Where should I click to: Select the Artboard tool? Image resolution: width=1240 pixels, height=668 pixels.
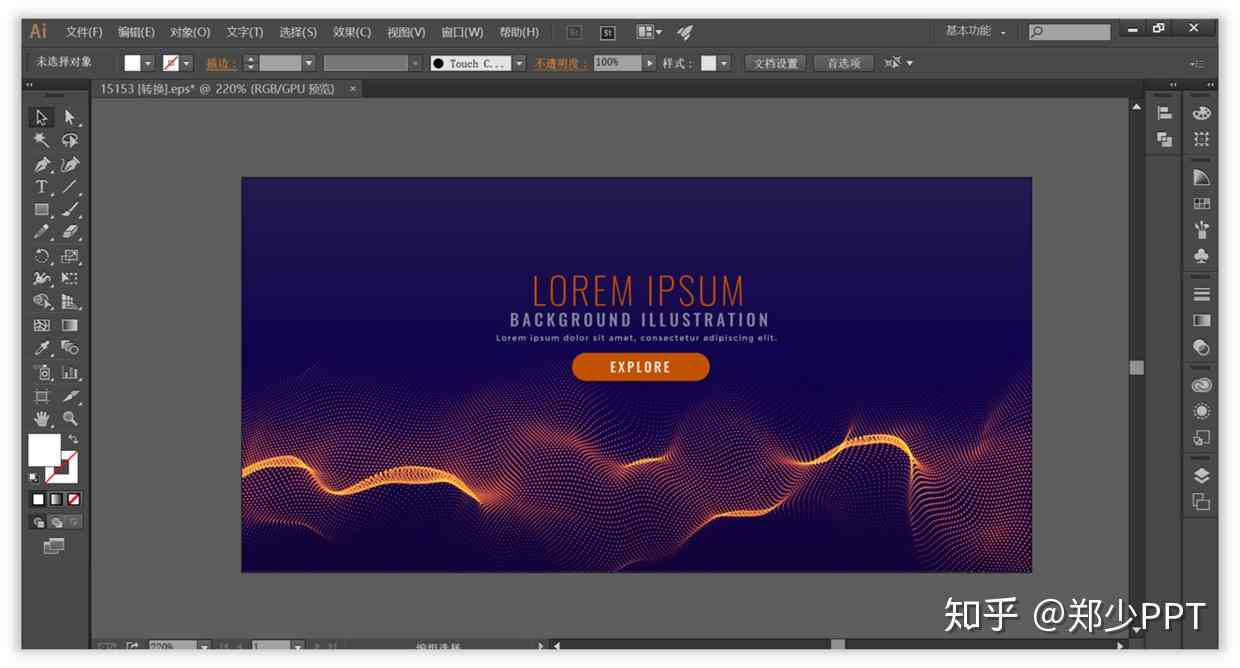click(41, 395)
